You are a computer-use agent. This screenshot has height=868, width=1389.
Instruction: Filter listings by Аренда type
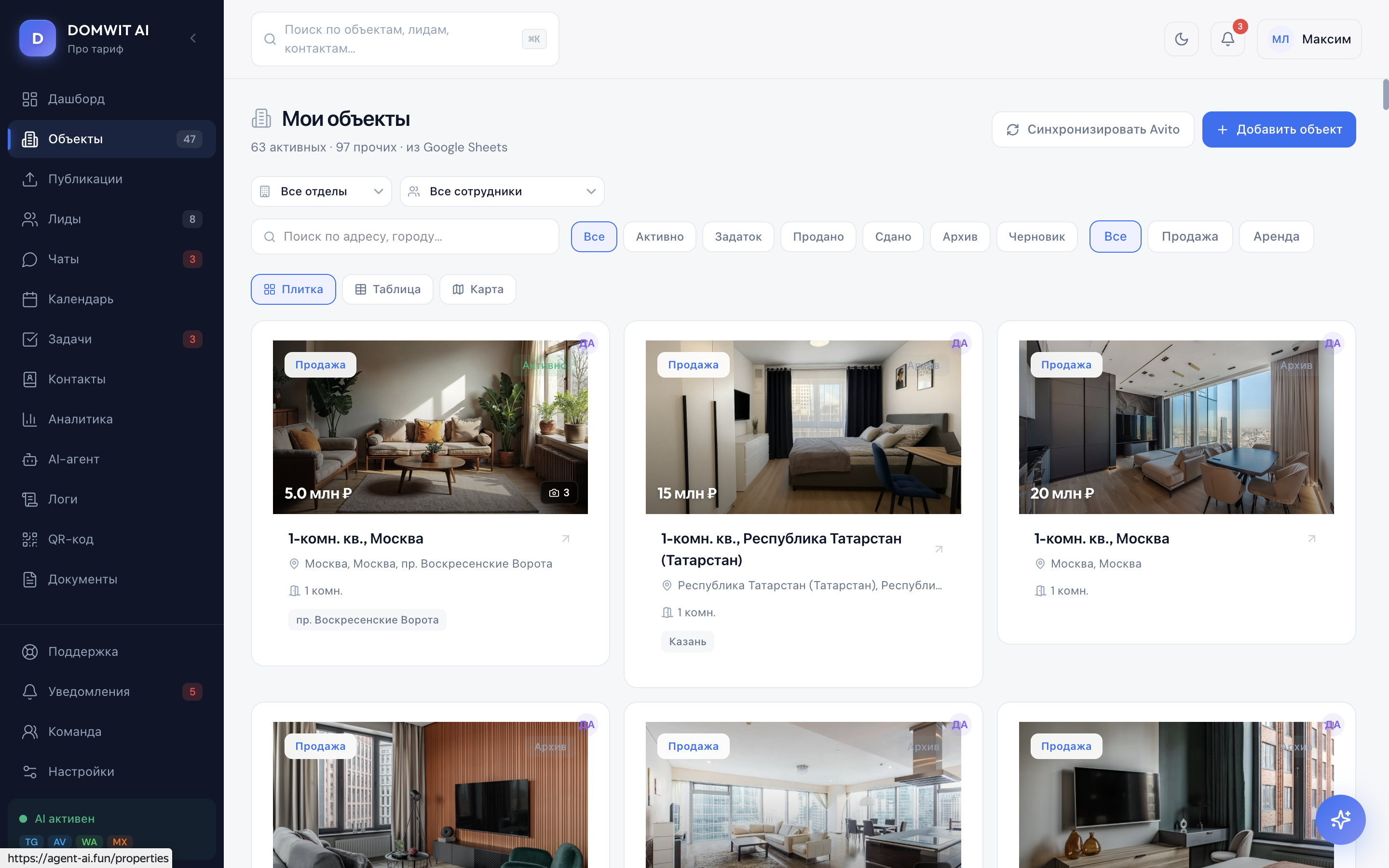[1276, 236]
